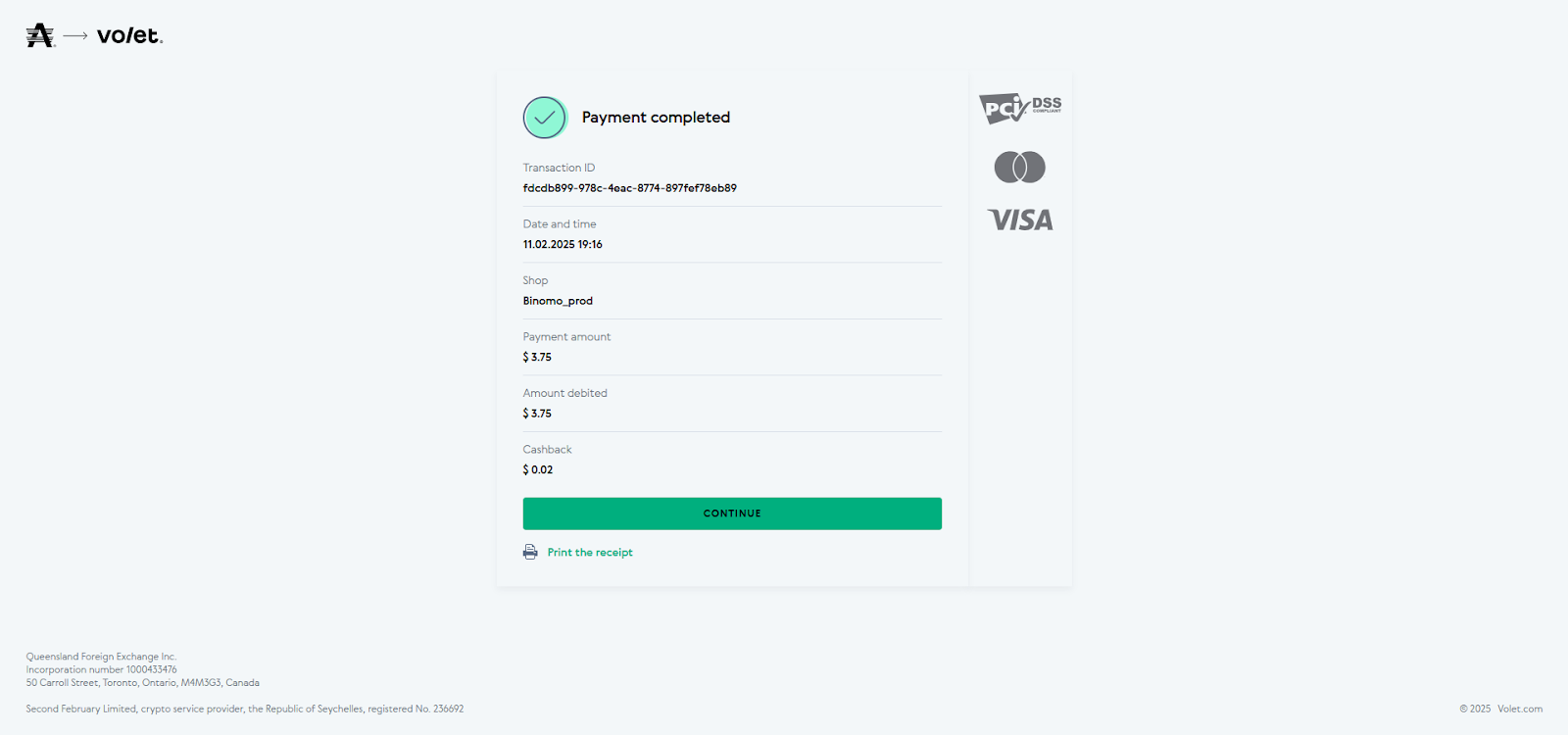Click the Amount debited $ 3.75 value
This screenshot has height=735, width=1568.
537,414
